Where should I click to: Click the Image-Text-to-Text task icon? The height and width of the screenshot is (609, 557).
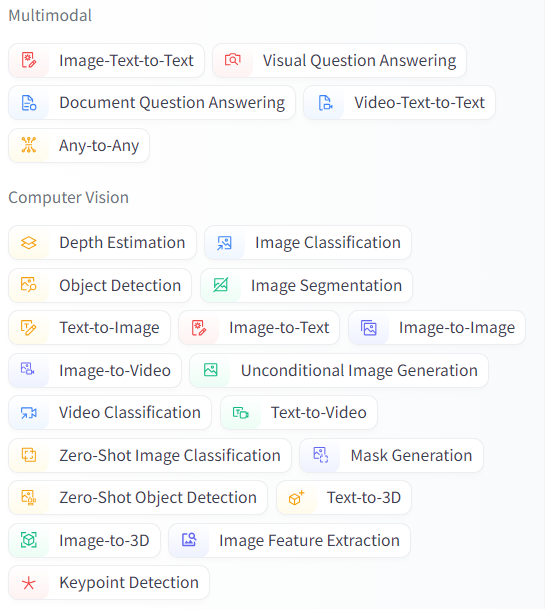[29, 60]
